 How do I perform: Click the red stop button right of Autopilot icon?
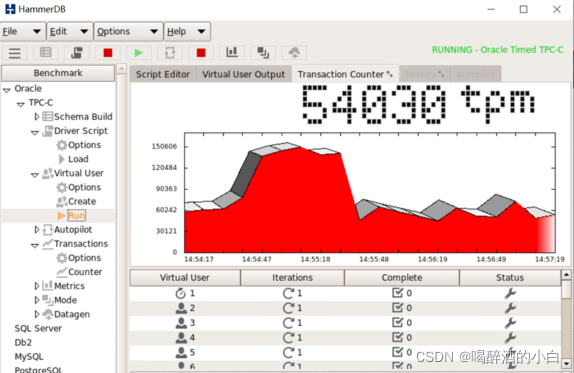201,53
